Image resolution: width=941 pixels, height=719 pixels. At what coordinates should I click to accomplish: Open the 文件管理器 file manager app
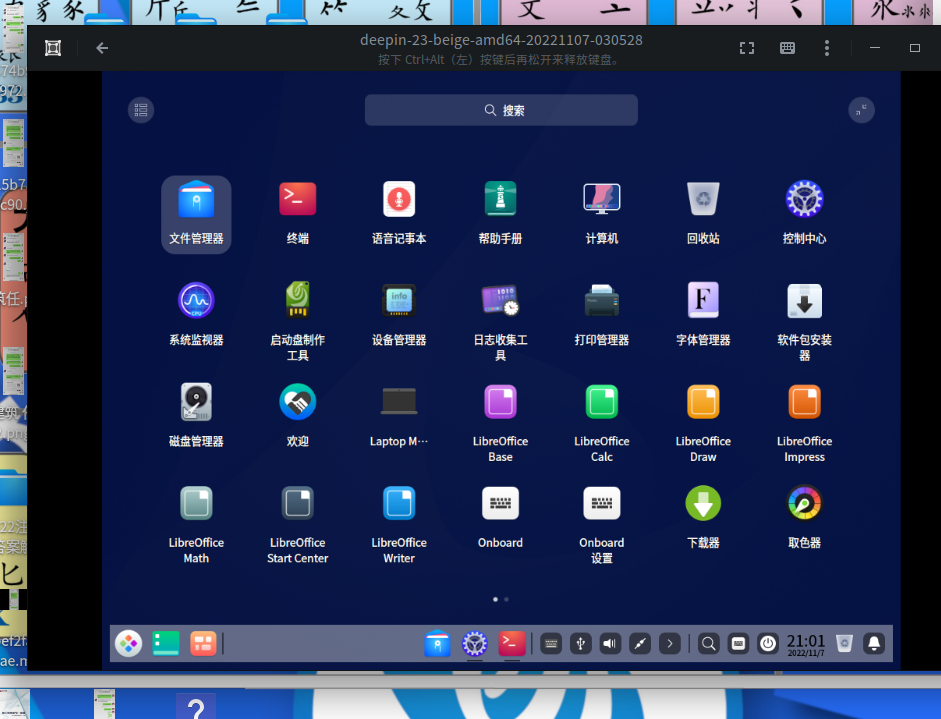[196, 200]
